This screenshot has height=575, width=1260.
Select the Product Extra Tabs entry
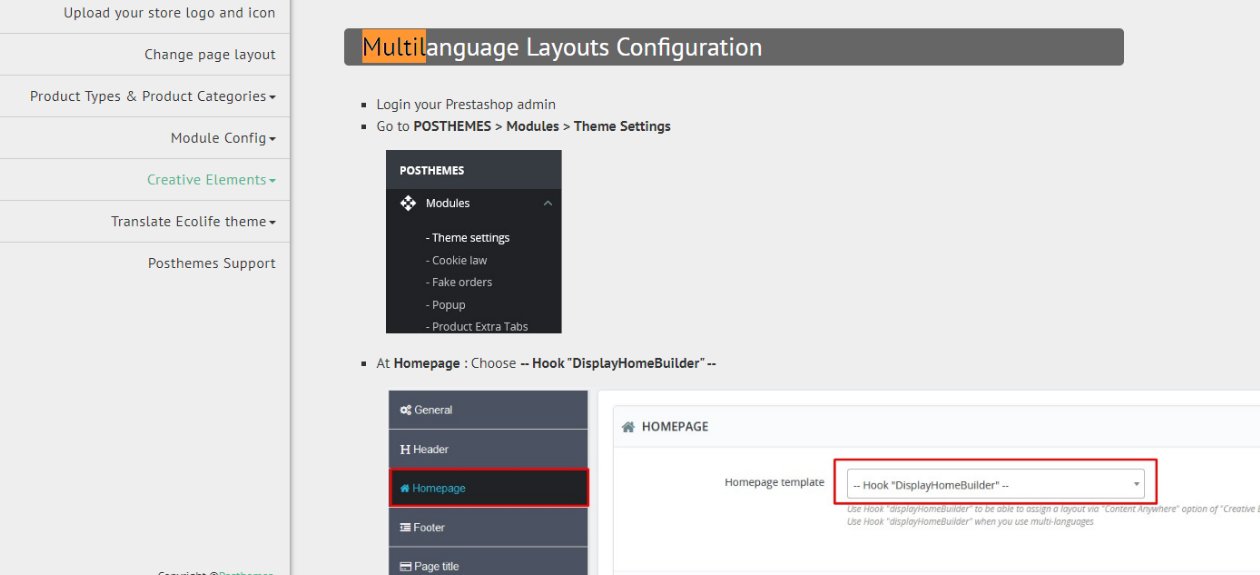point(477,327)
